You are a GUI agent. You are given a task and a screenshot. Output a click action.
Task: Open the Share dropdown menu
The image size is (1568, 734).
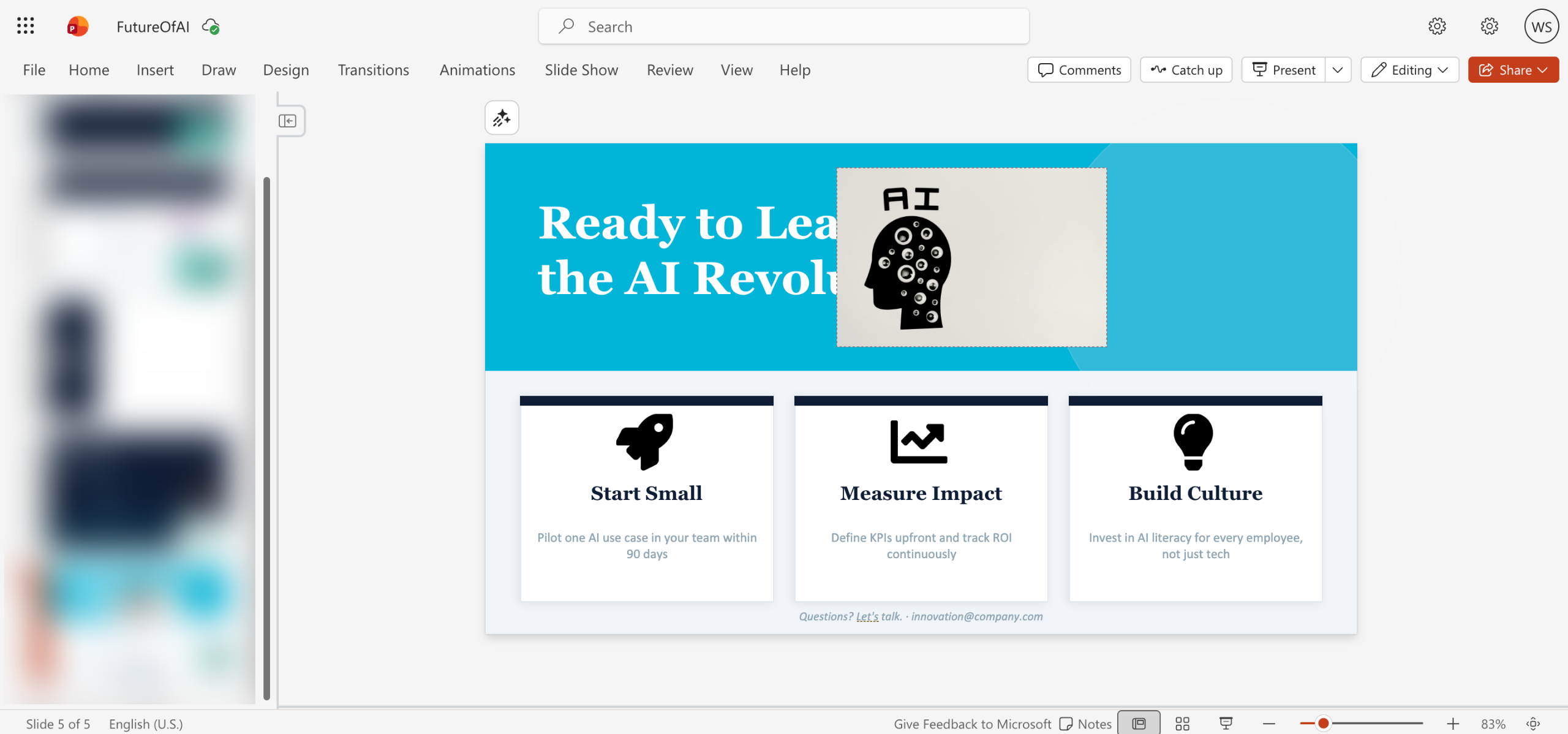(1513, 70)
